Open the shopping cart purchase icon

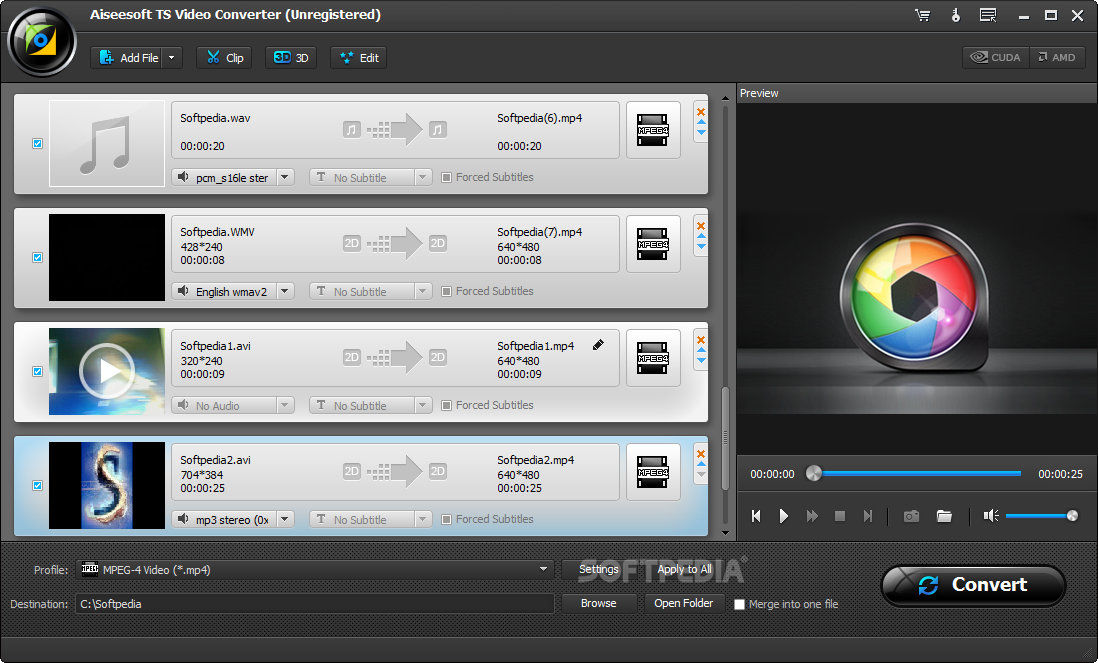pos(923,15)
